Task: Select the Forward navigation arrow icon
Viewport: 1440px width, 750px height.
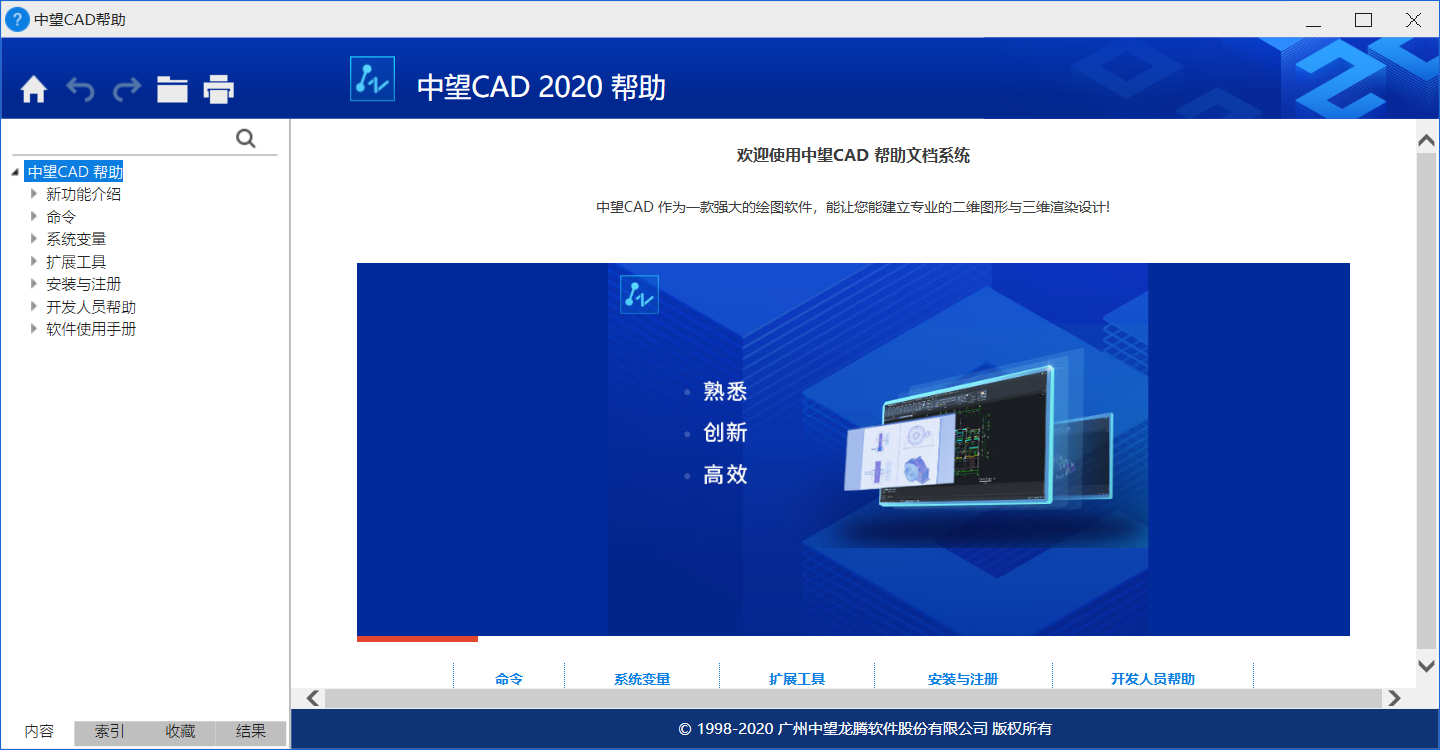Action: pos(125,89)
